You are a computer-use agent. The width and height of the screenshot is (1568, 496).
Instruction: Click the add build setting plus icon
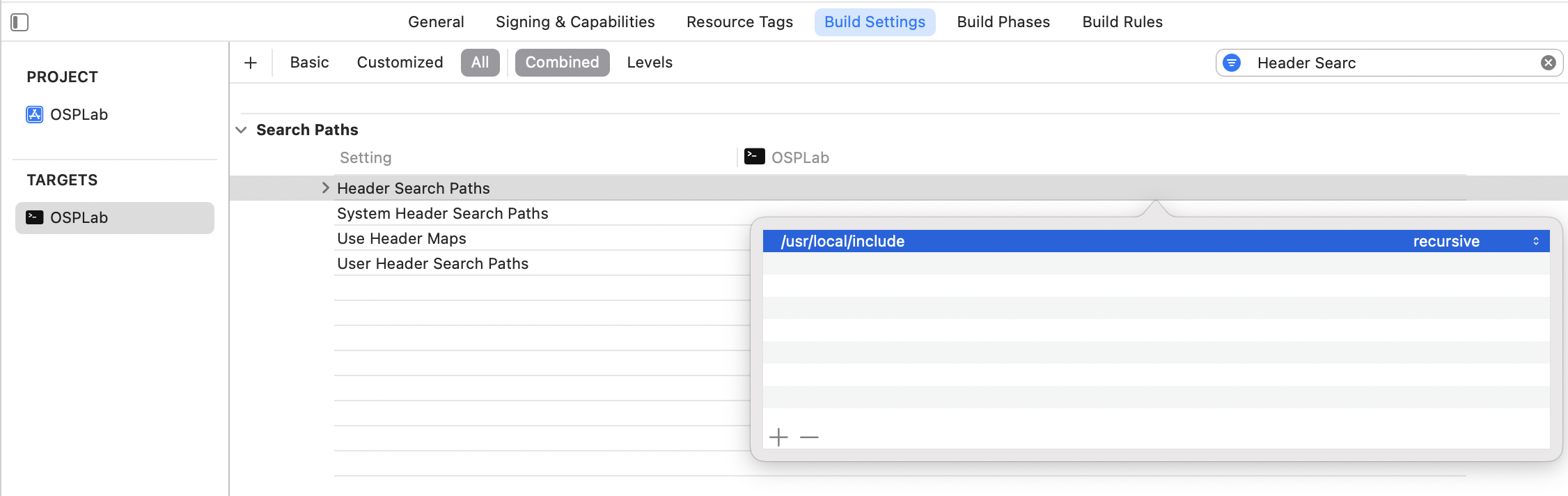click(x=251, y=63)
